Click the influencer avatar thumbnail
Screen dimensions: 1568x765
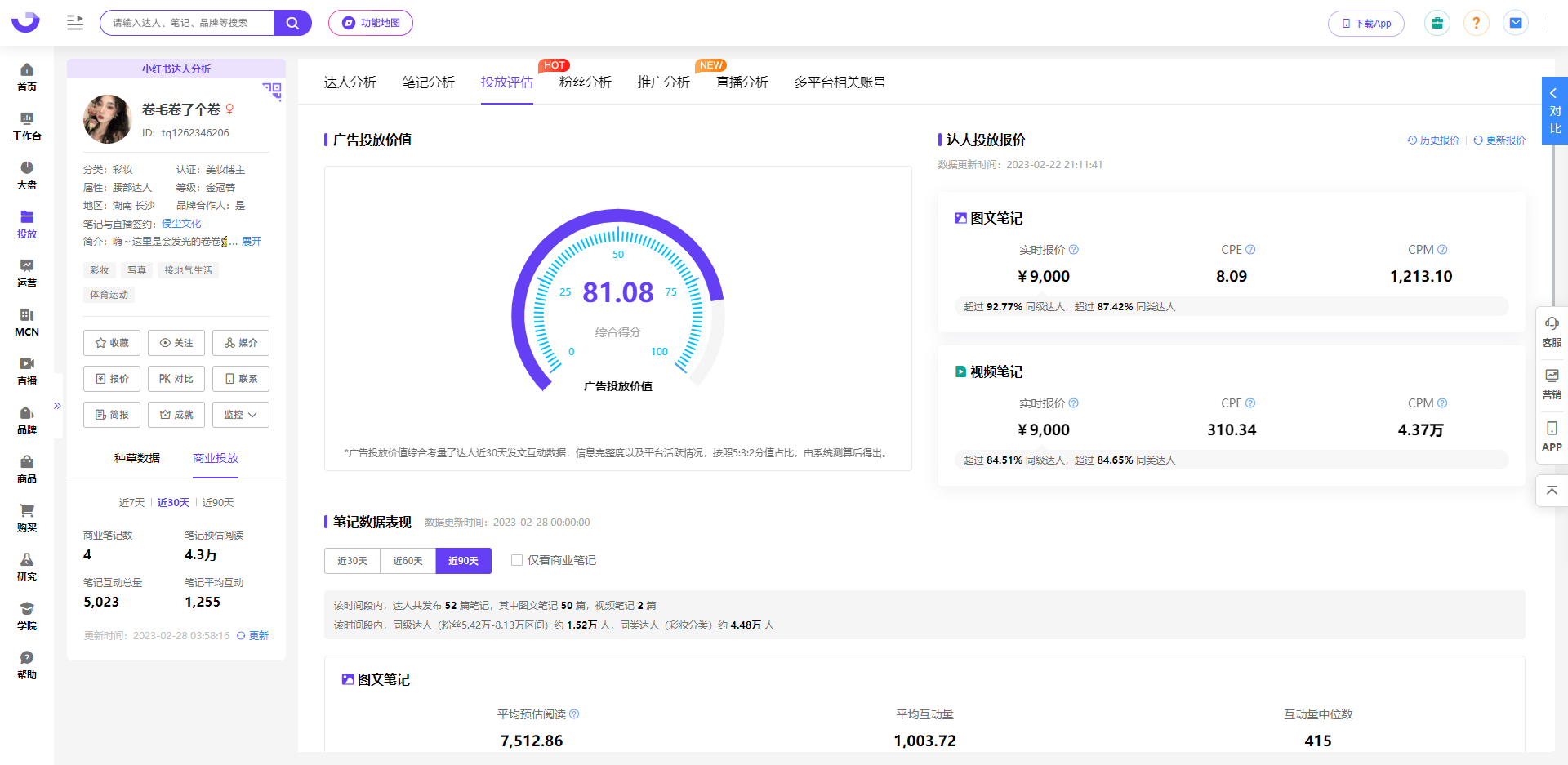pyautogui.click(x=107, y=119)
